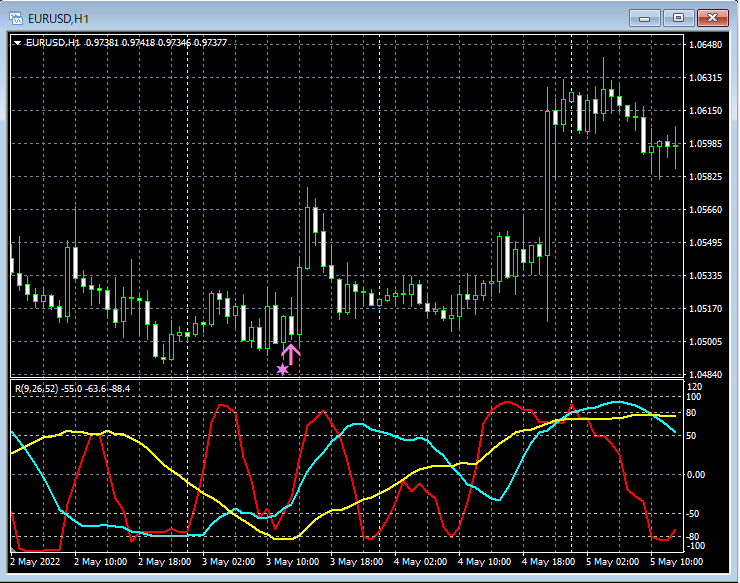Click the EURUSD,H1 title bar text

(59, 19)
